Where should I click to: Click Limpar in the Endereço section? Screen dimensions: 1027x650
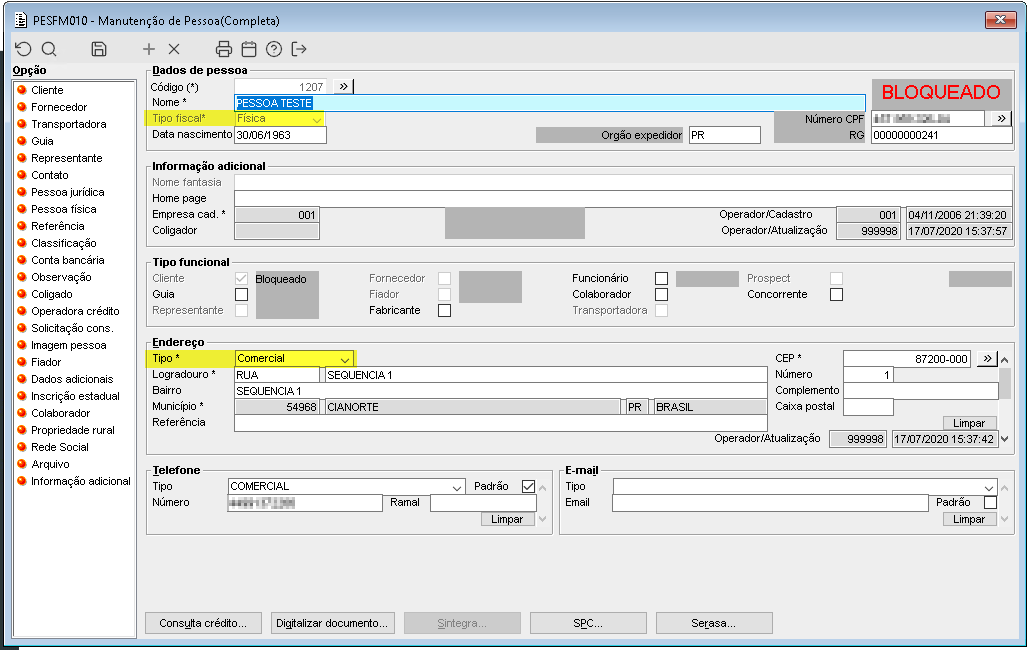click(x=969, y=423)
